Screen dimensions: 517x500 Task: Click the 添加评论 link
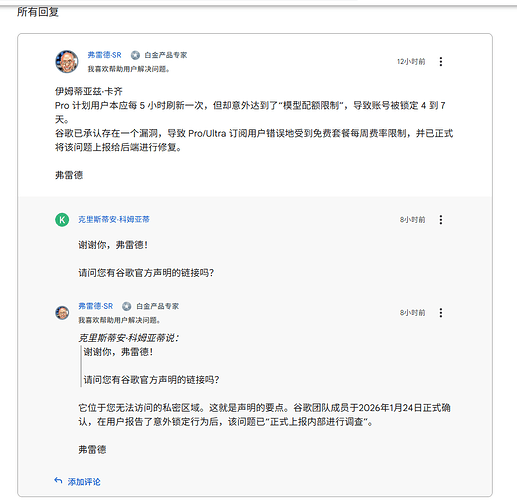(x=84, y=482)
